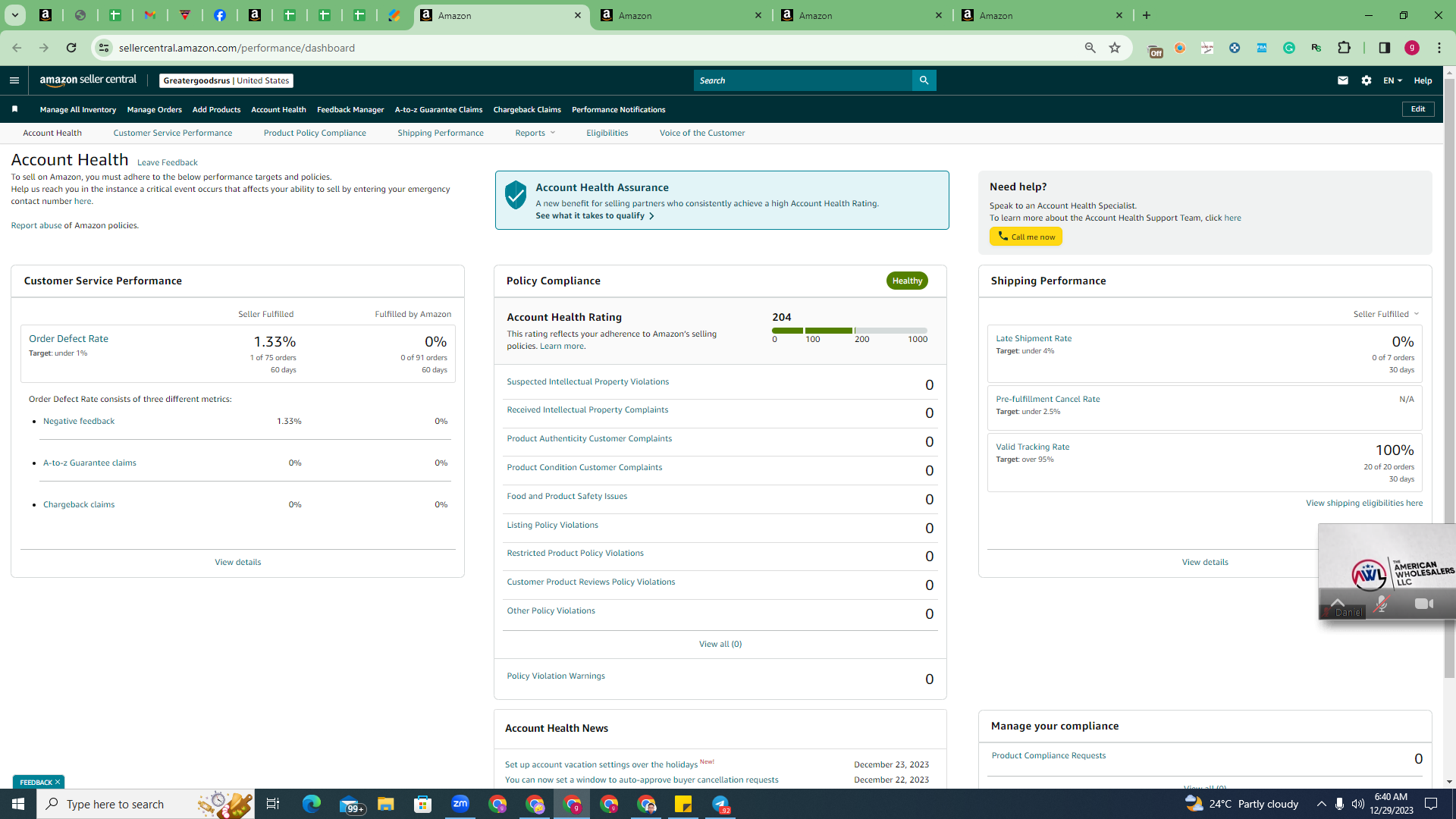Open Policy Violation Warnings link
This screenshot has width=1456, height=819.
pyautogui.click(x=556, y=676)
